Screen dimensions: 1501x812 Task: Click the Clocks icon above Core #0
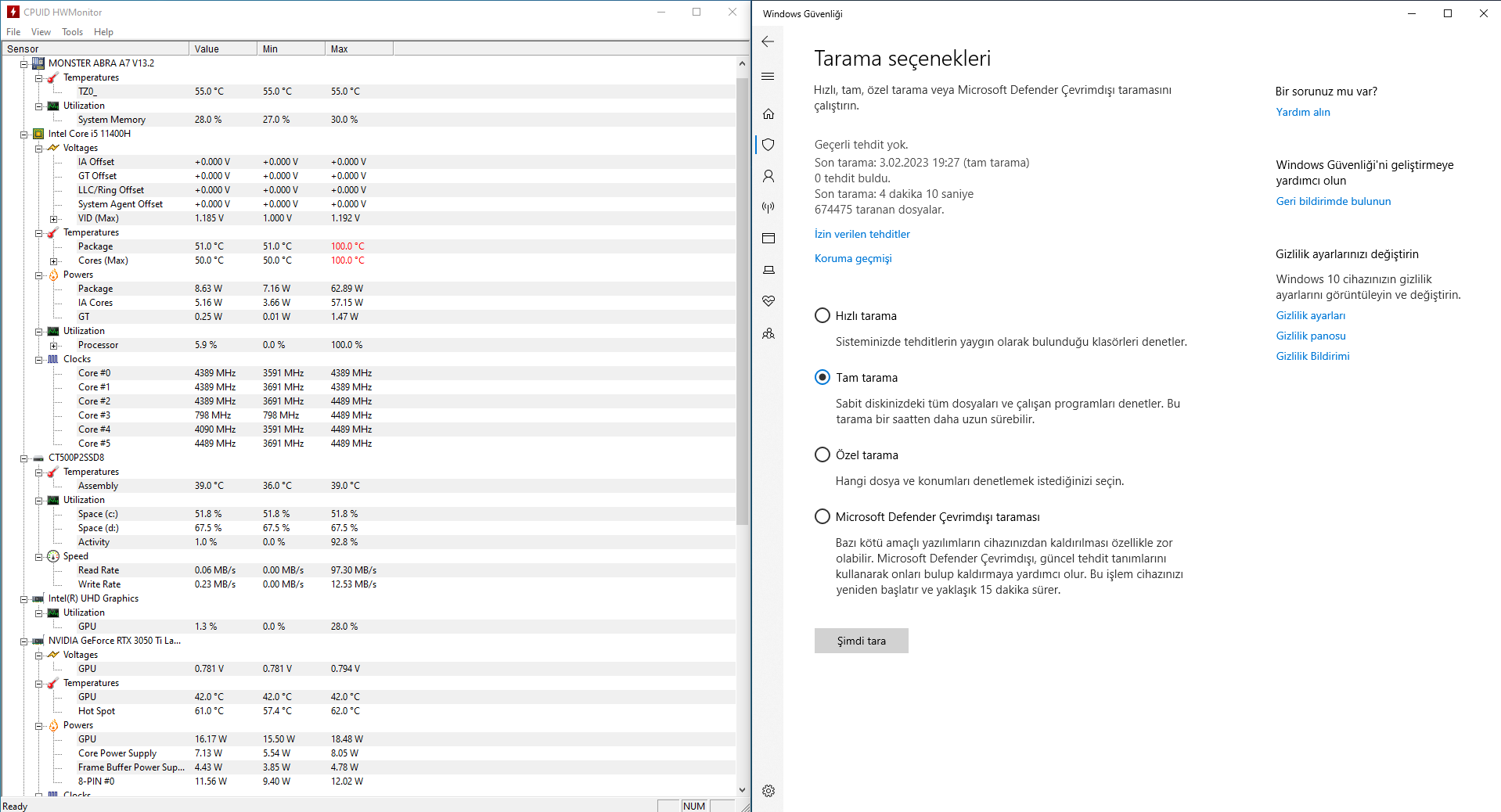(53, 359)
